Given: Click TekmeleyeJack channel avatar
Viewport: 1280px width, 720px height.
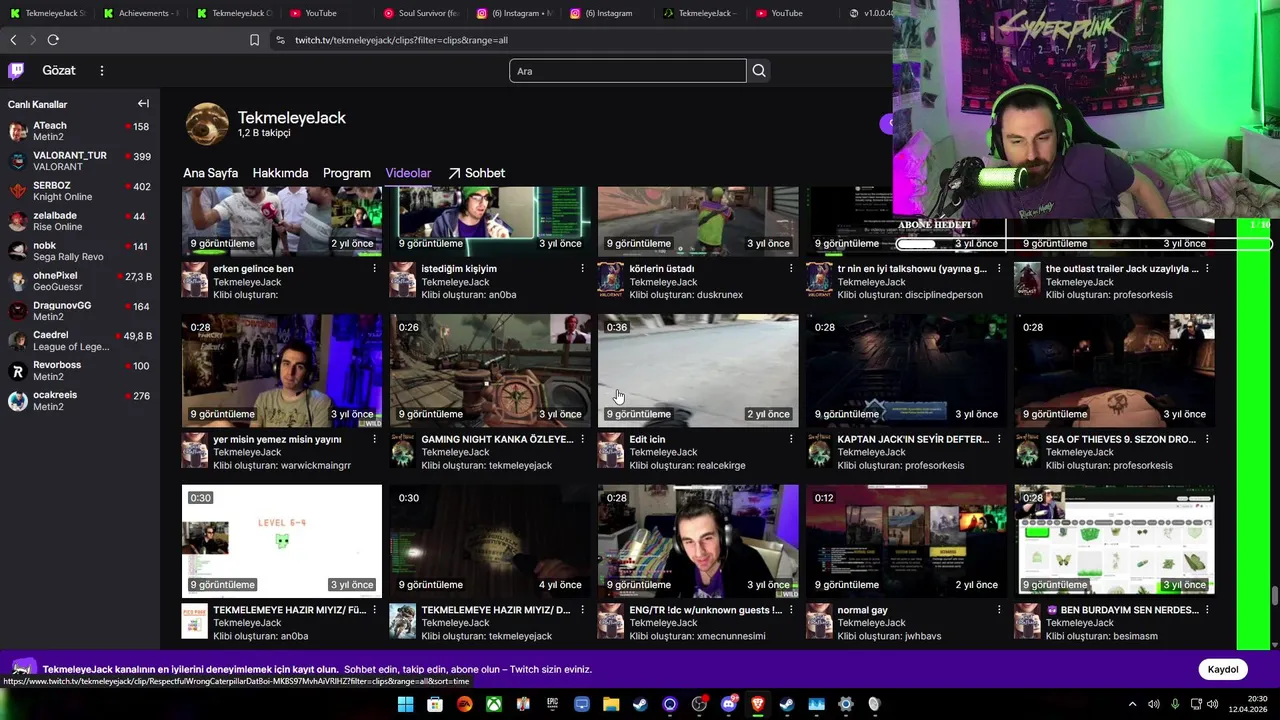Looking at the screenshot, I should pos(207,124).
